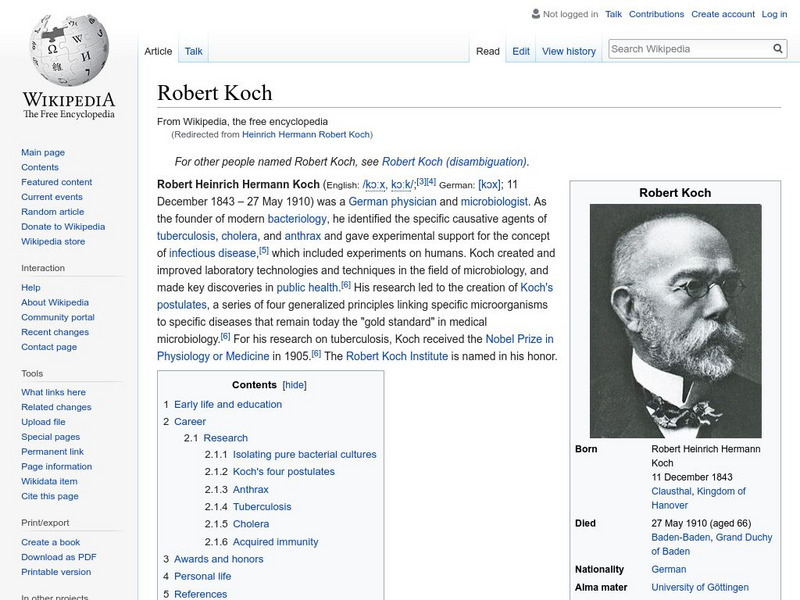This screenshot has height=600, width=800.
Task: Open Related changes
Action: pos(56,407)
